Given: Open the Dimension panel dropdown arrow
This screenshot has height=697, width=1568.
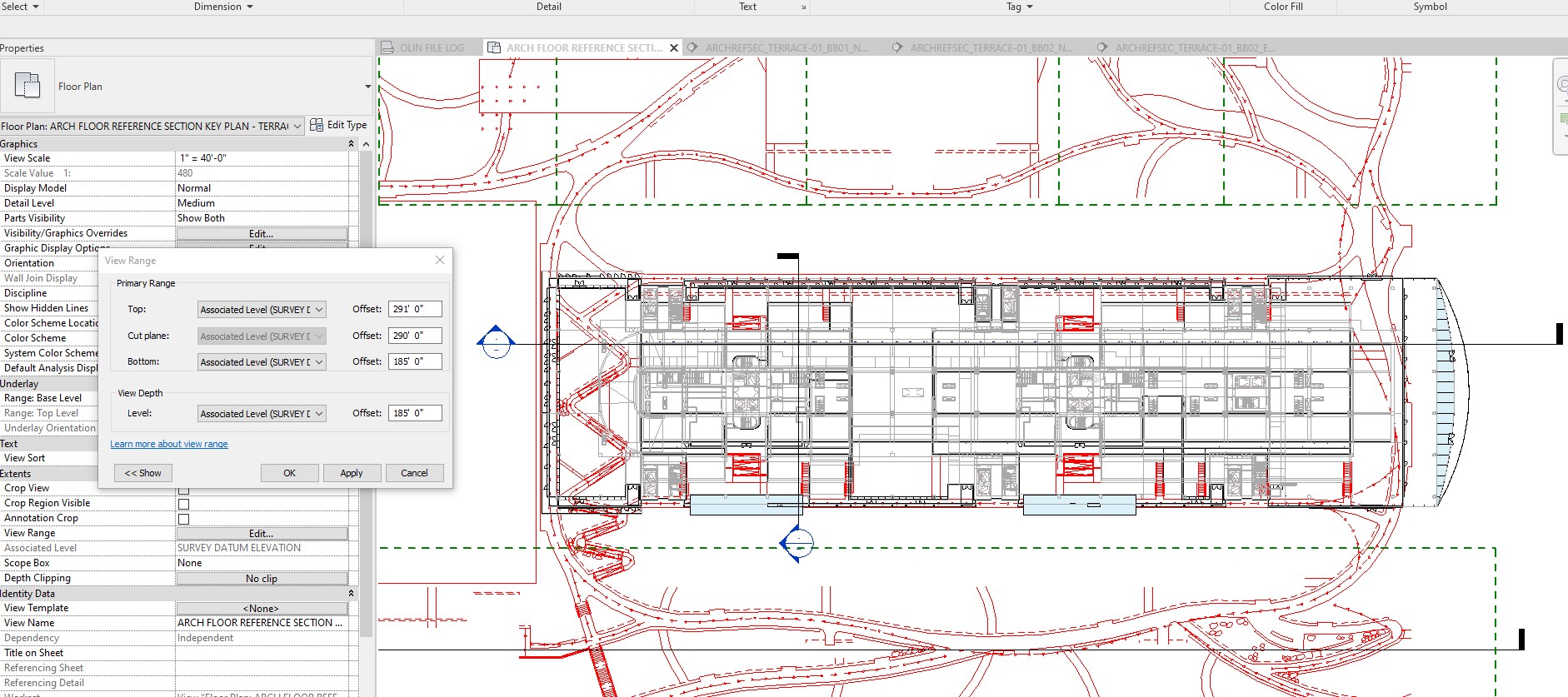Looking at the screenshot, I should (250, 7).
